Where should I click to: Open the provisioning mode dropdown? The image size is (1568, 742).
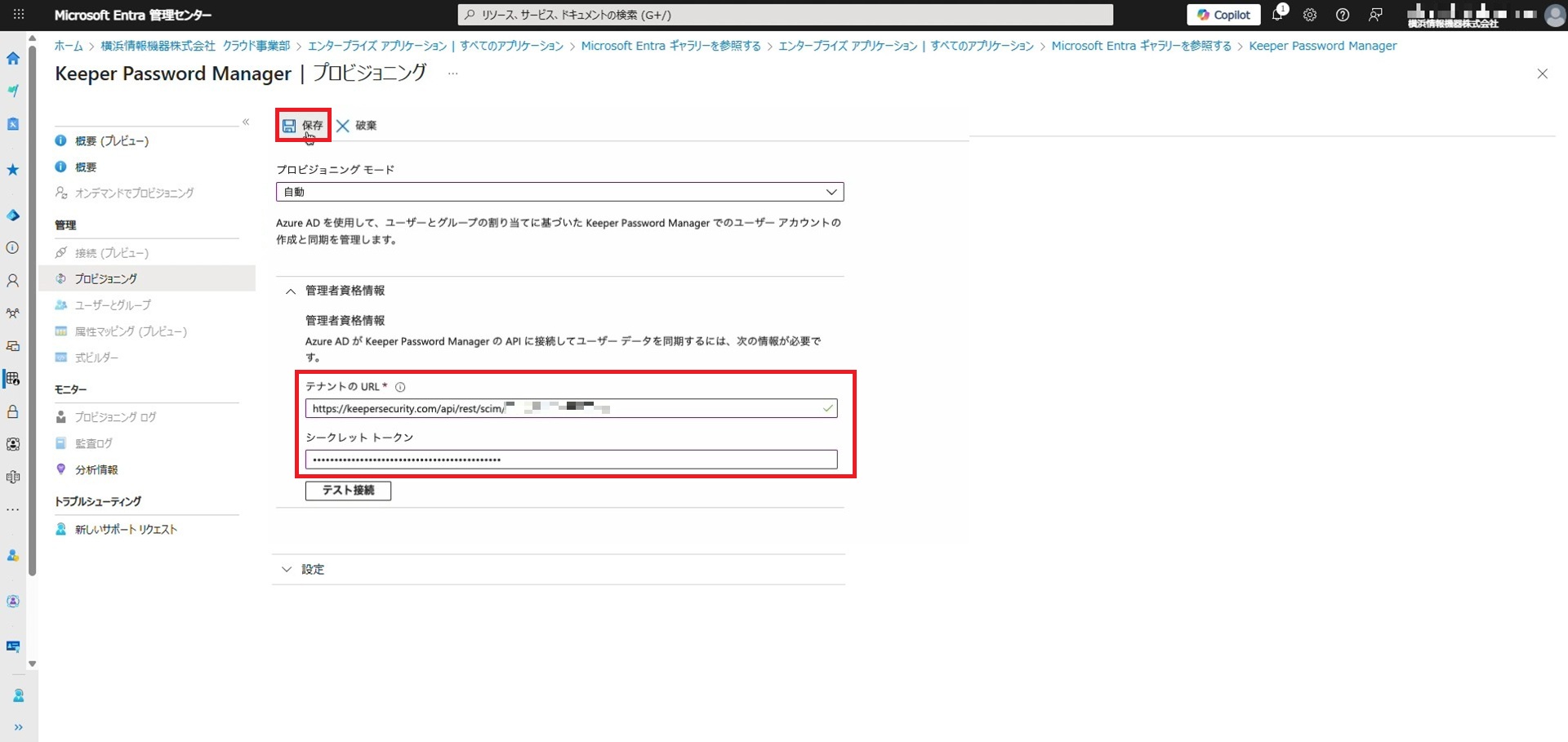point(559,192)
